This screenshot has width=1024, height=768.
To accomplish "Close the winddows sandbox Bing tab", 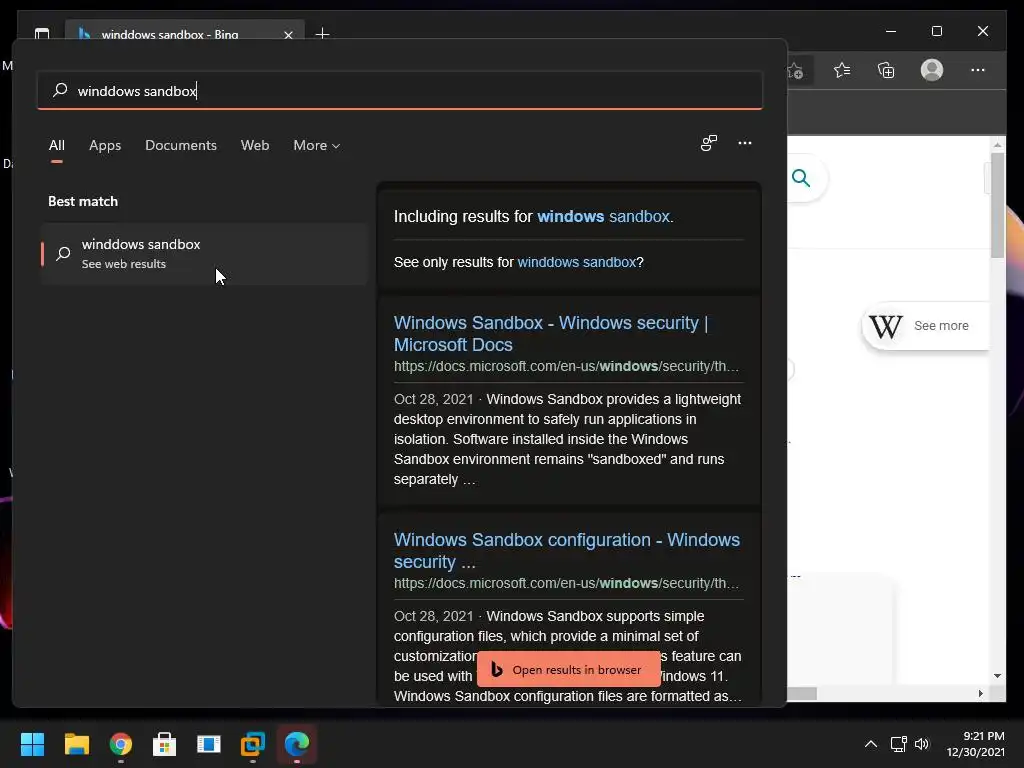I will click(288, 35).
